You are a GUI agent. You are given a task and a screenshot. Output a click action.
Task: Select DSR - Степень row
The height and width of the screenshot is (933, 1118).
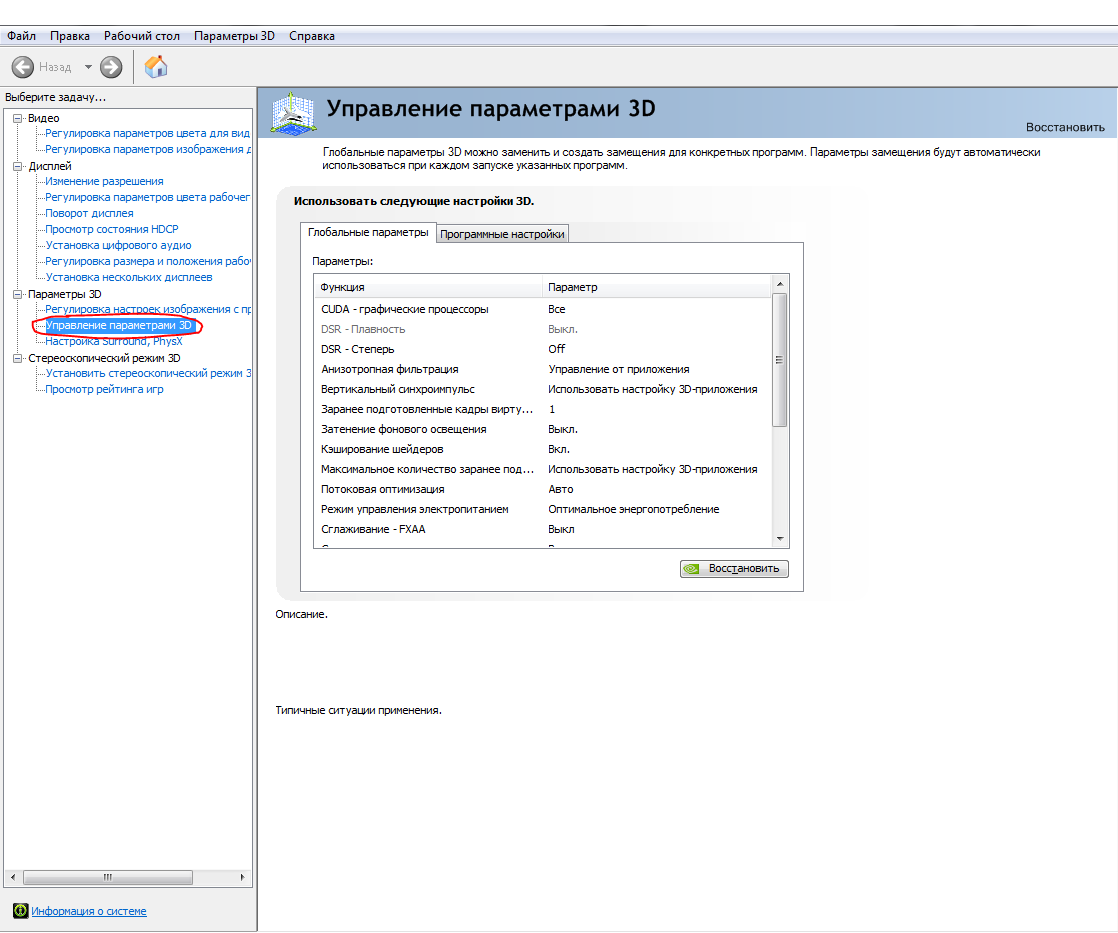click(543, 349)
